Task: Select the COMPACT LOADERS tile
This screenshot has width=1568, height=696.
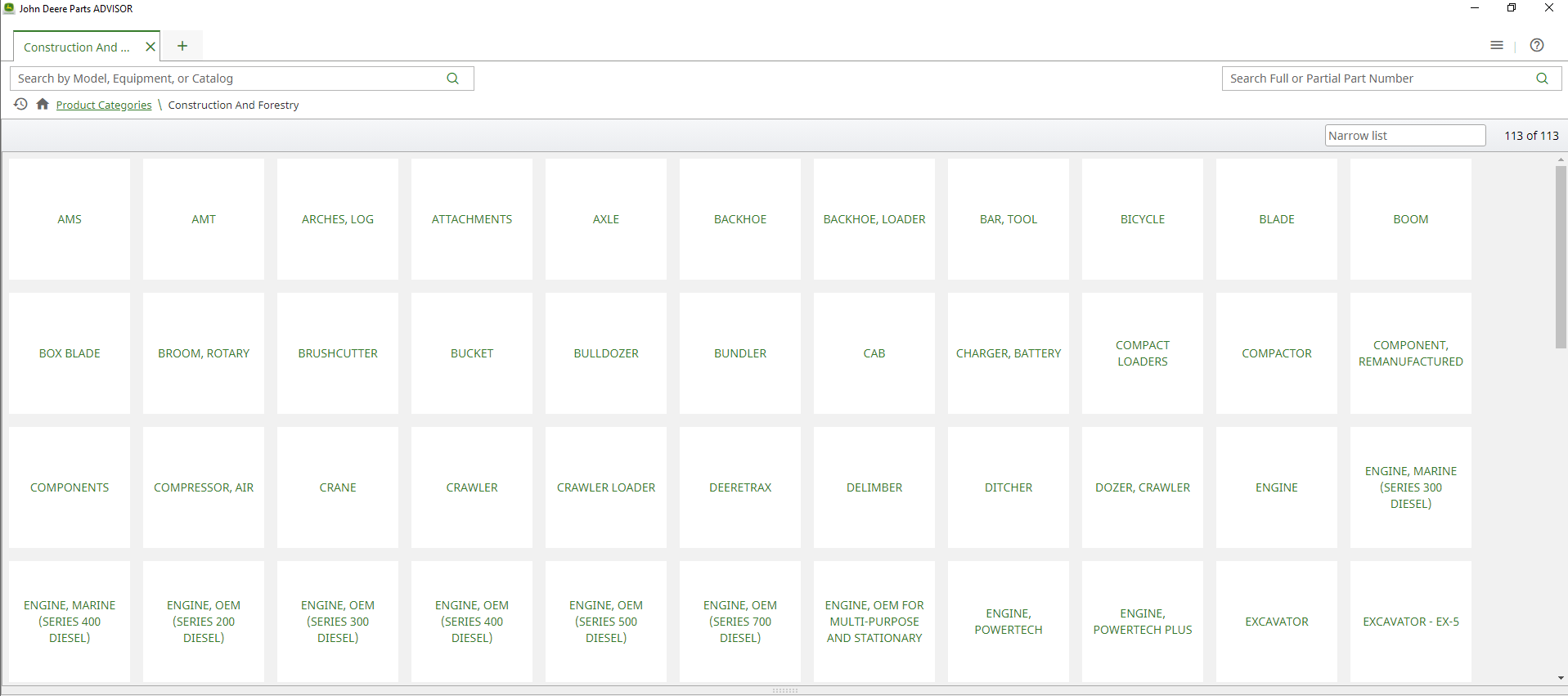Action: click(x=1143, y=353)
